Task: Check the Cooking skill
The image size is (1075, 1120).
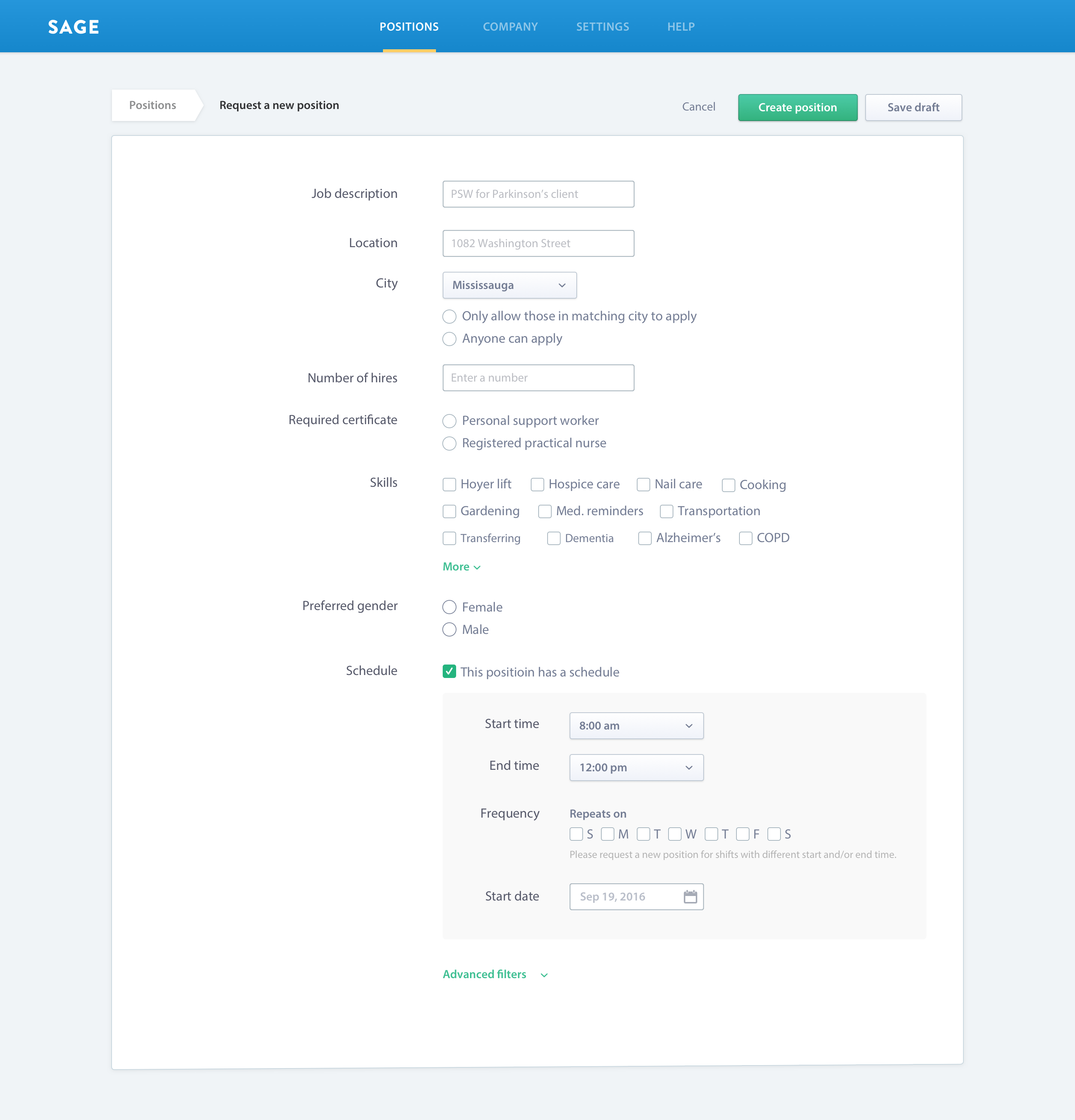Action: click(x=728, y=485)
